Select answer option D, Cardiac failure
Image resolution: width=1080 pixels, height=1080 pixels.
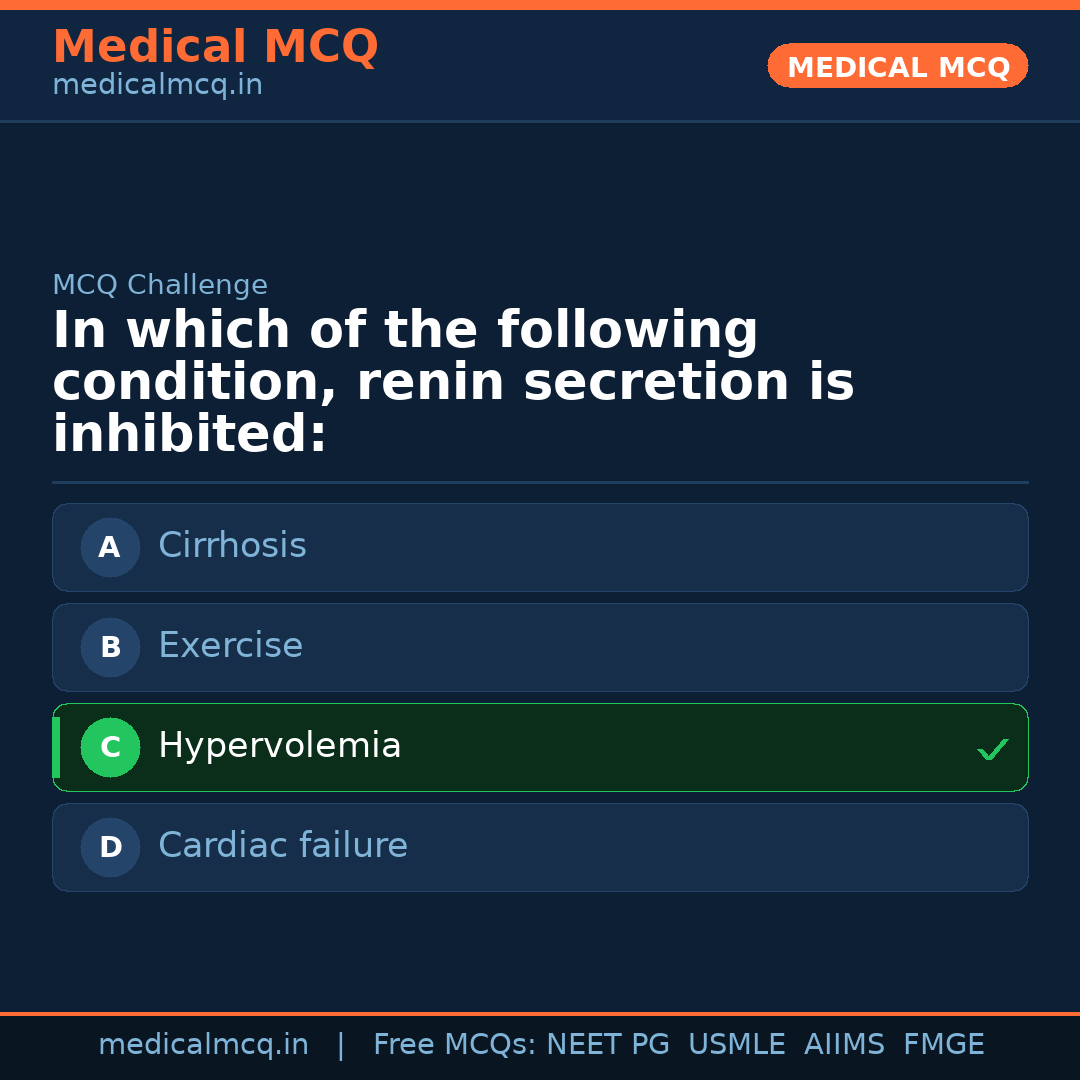(540, 847)
